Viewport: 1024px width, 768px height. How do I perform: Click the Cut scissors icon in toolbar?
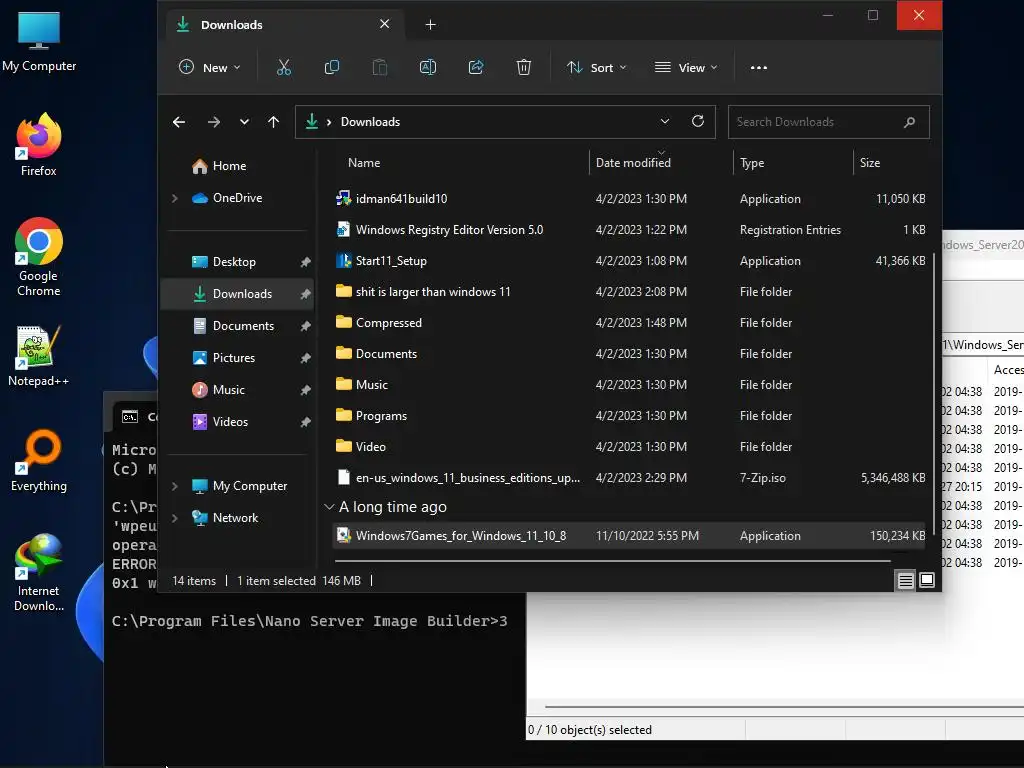(x=283, y=67)
